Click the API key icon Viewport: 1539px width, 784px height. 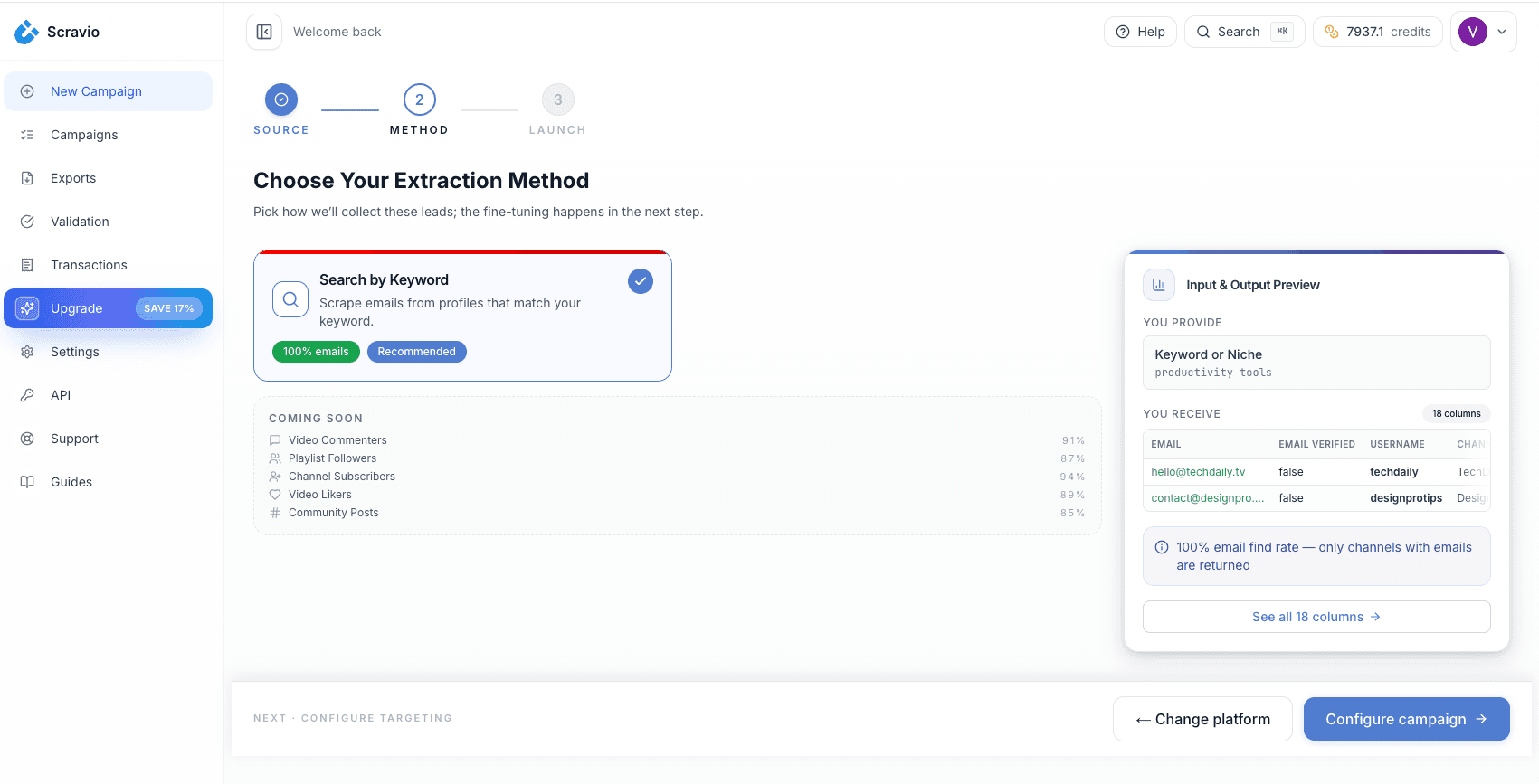coord(27,395)
